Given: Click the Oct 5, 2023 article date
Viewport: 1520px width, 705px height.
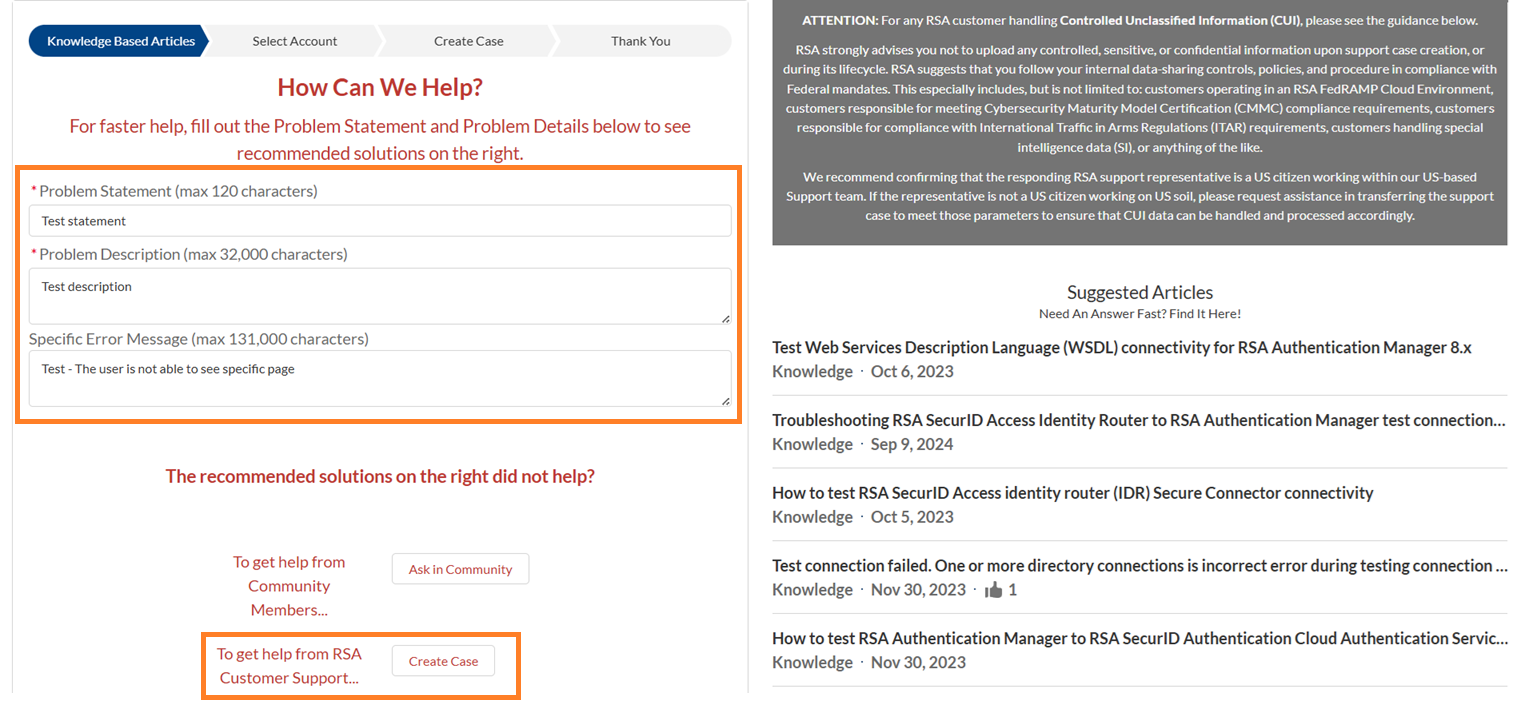Looking at the screenshot, I should [x=912, y=517].
